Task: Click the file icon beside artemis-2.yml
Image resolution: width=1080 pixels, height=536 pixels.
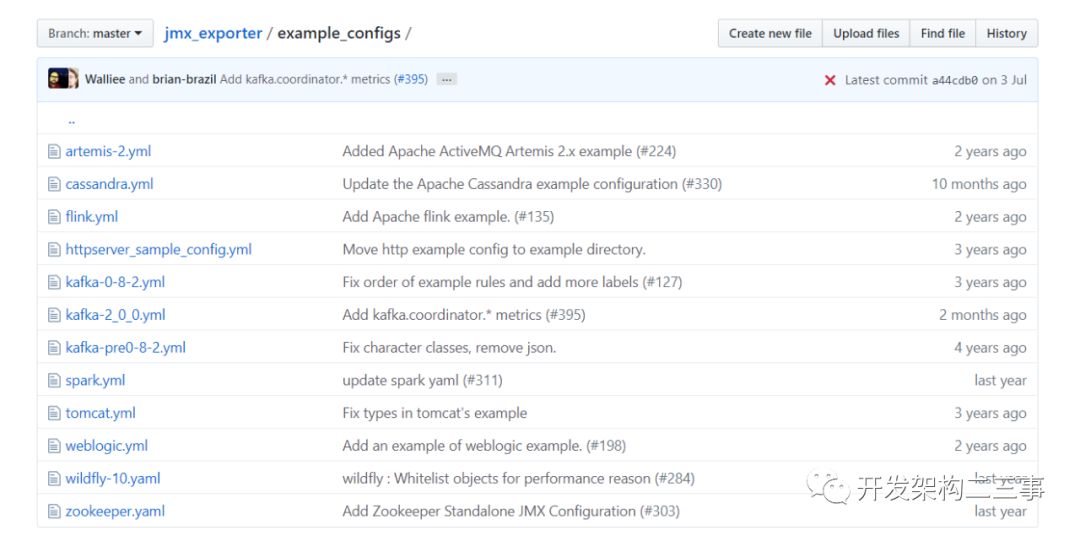Action: point(55,151)
